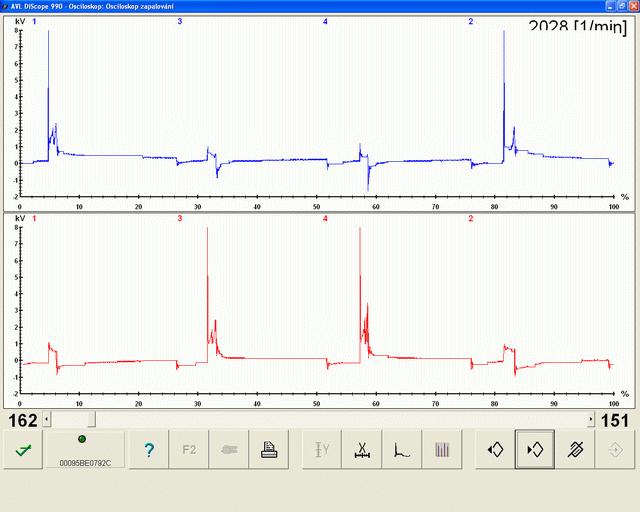Click the Y-axis scale tool icon
Viewport: 640px width, 512px height.
(x=322, y=450)
